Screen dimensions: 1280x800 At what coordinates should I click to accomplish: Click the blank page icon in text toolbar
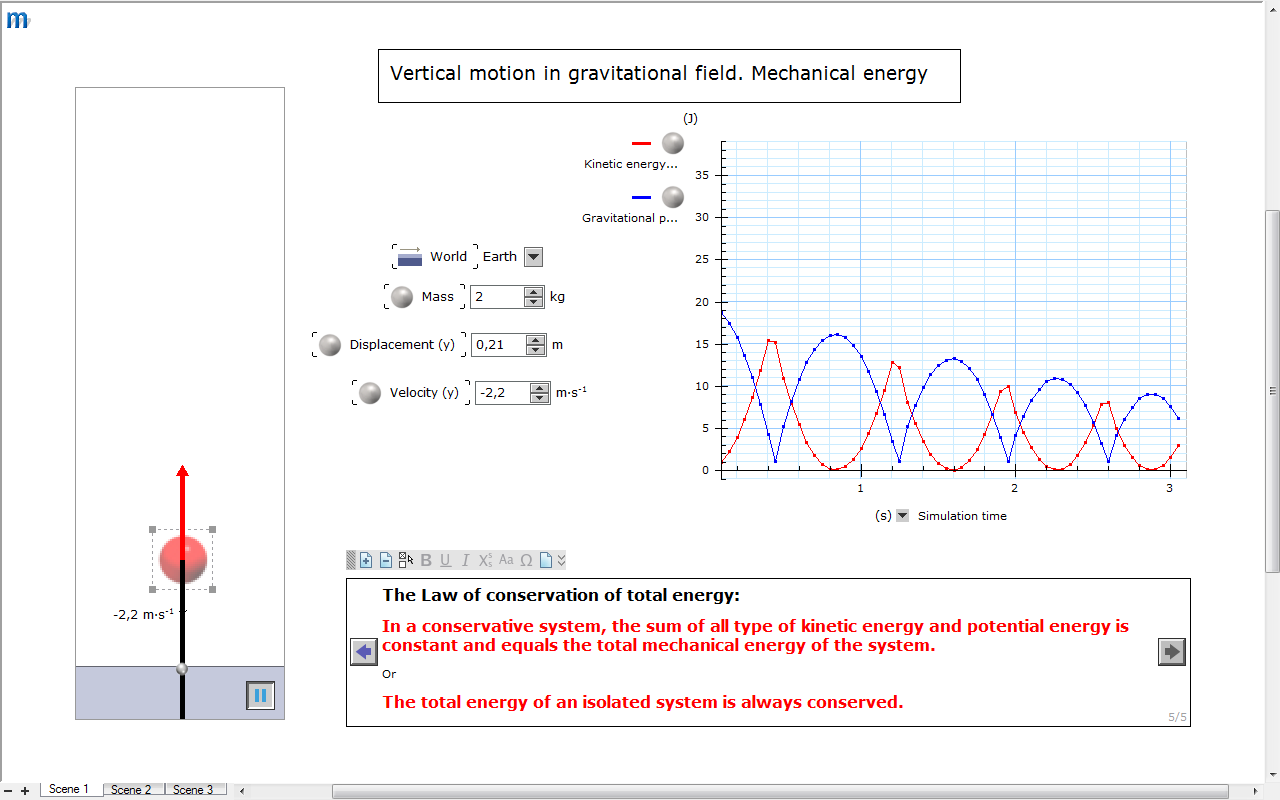[545, 560]
